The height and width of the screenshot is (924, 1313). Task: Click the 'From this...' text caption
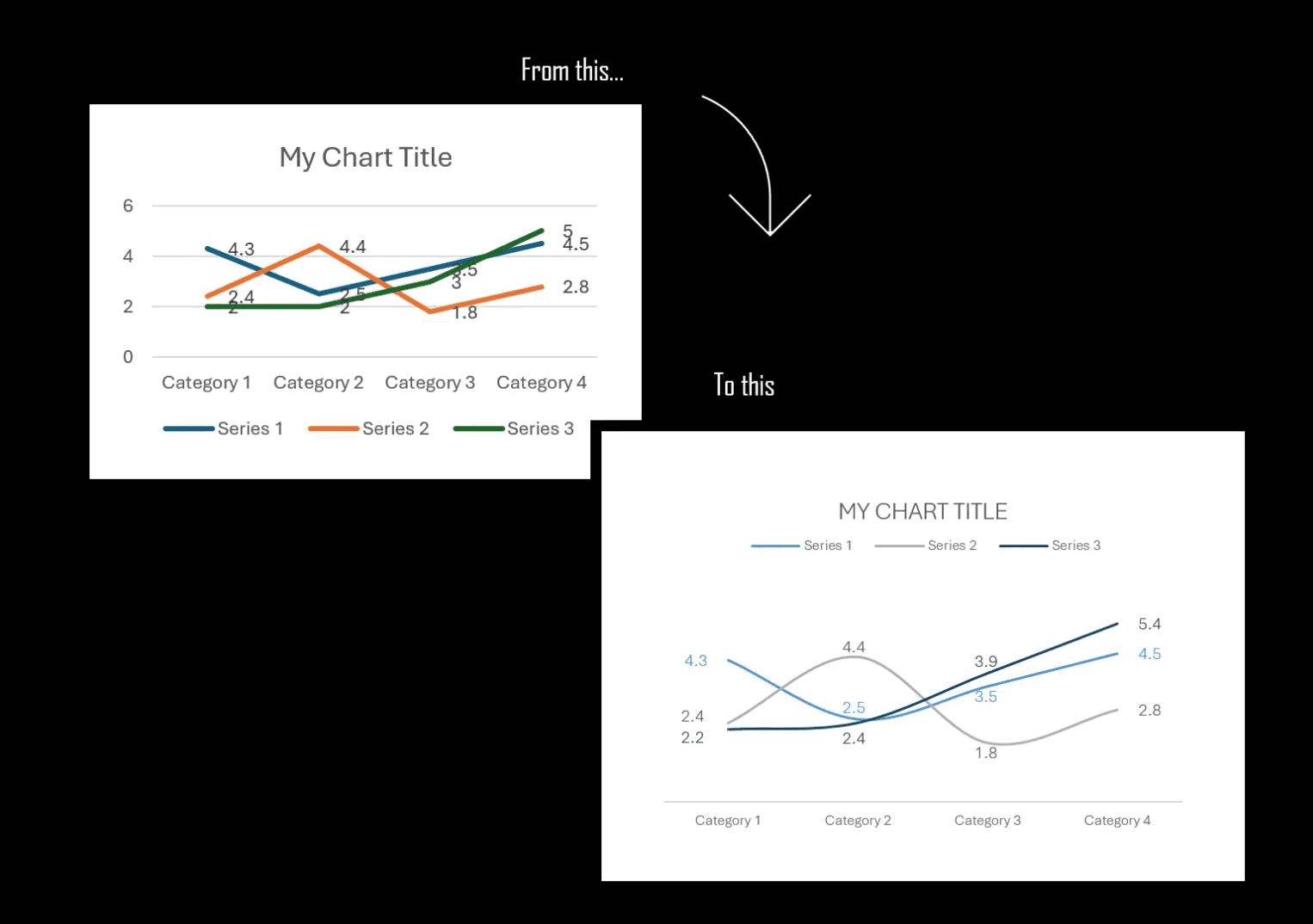(572, 70)
